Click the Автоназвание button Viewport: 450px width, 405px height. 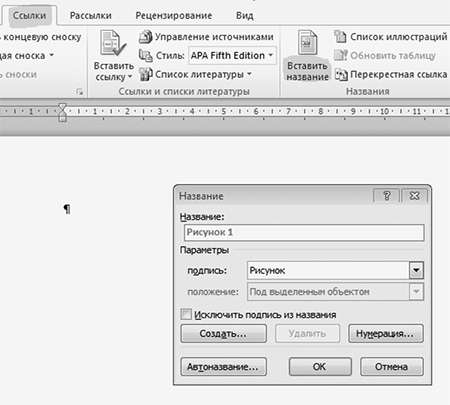tap(223, 367)
